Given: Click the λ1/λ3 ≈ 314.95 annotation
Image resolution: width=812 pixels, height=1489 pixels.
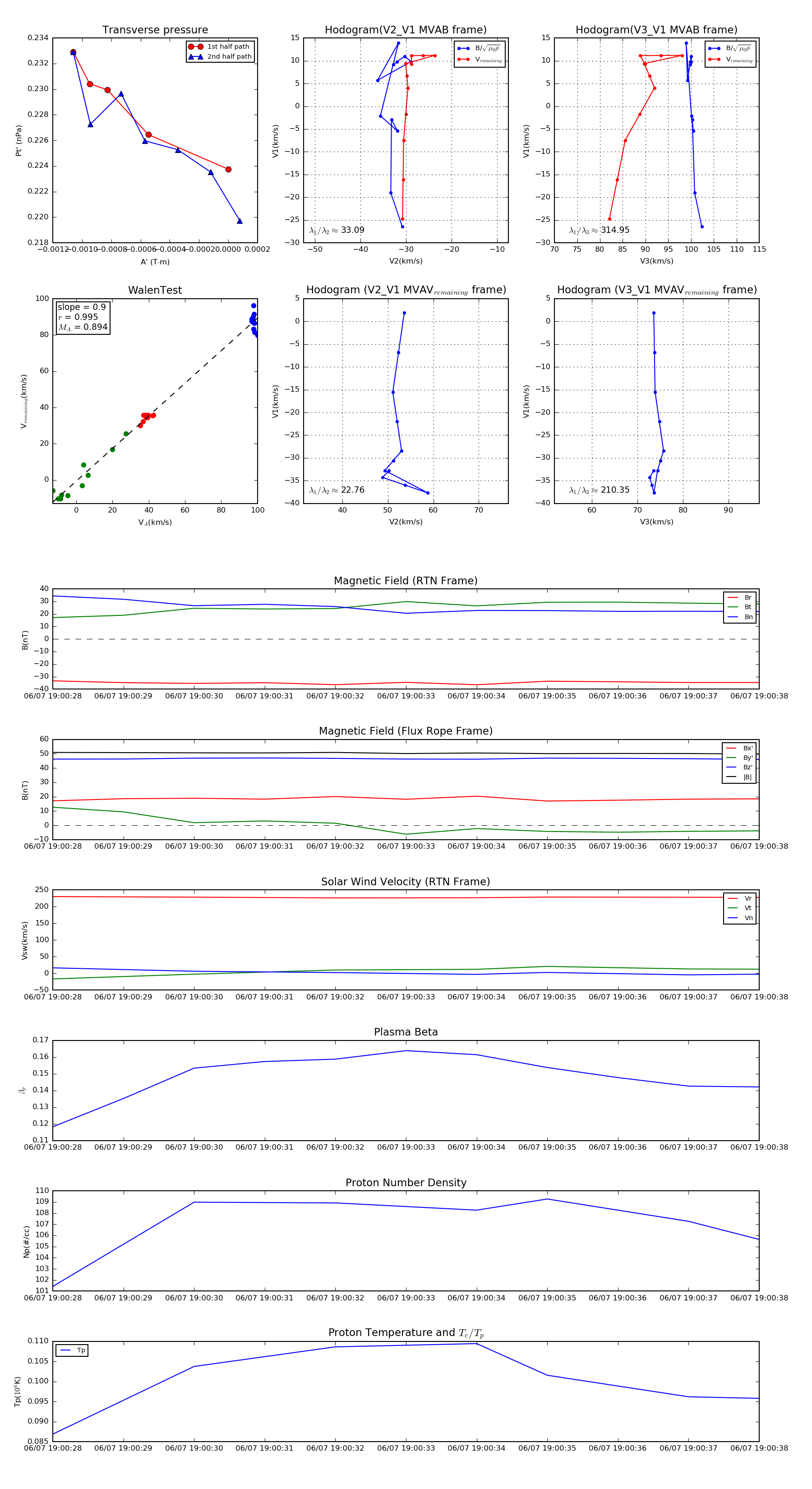Looking at the screenshot, I should (x=600, y=230).
